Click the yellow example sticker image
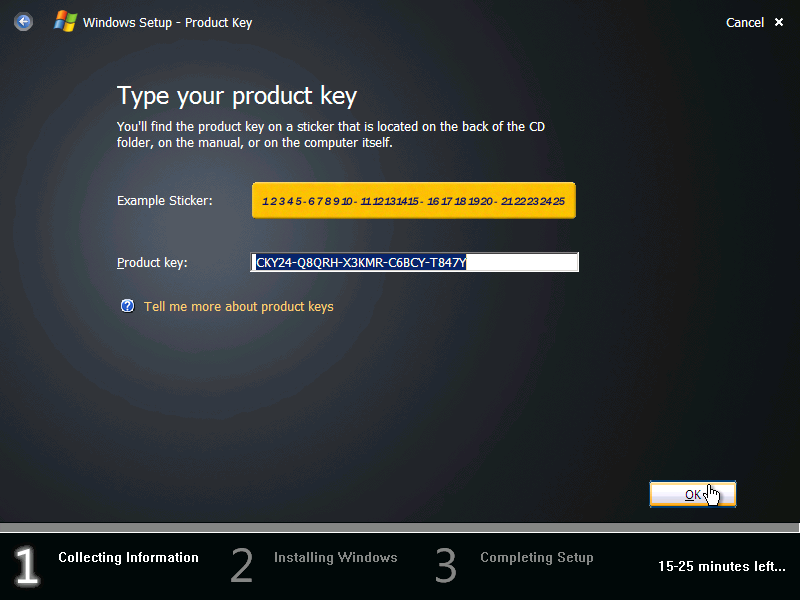The height and width of the screenshot is (600, 800). pyautogui.click(x=414, y=201)
